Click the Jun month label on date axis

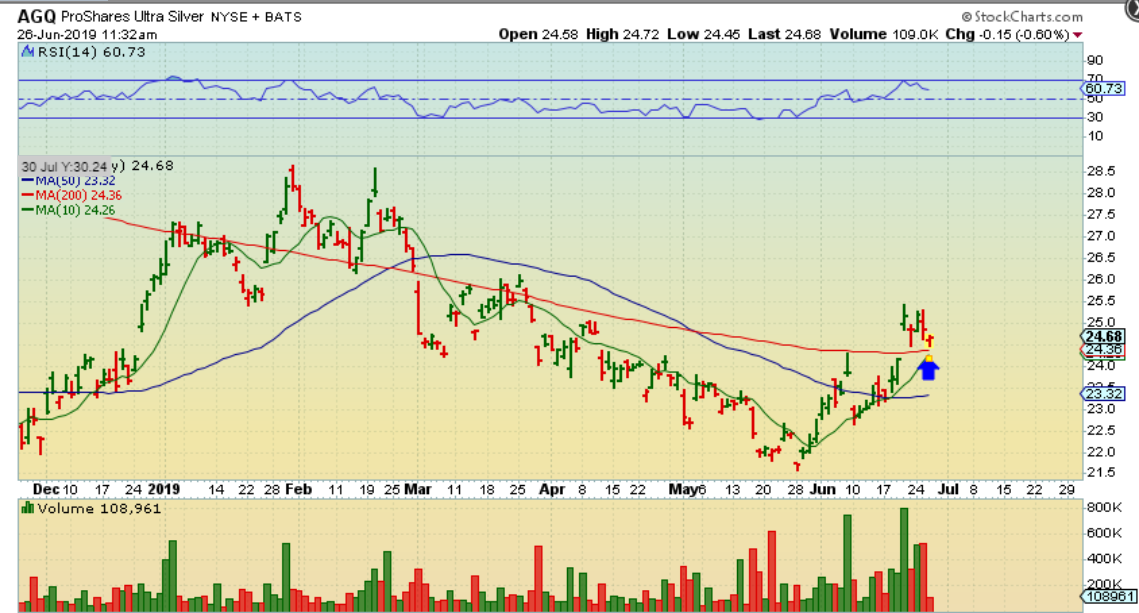click(822, 490)
